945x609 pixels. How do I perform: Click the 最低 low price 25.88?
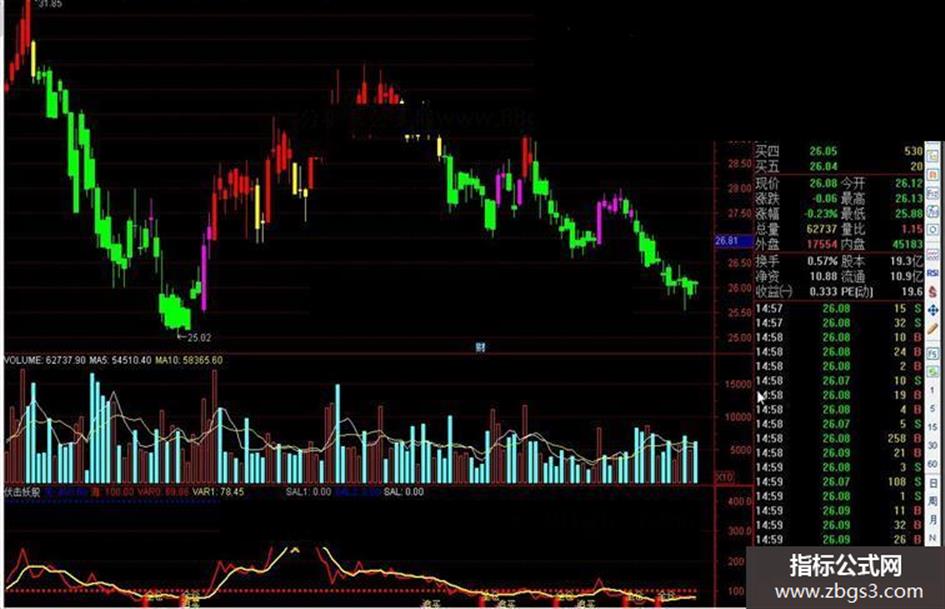tap(909, 213)
